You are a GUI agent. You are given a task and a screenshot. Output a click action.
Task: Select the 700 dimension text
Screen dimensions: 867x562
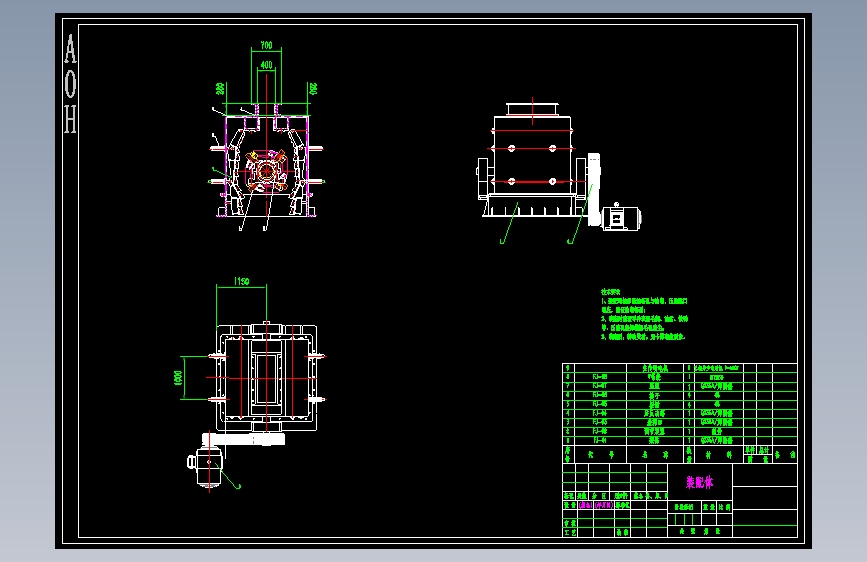tap(267, 45)
